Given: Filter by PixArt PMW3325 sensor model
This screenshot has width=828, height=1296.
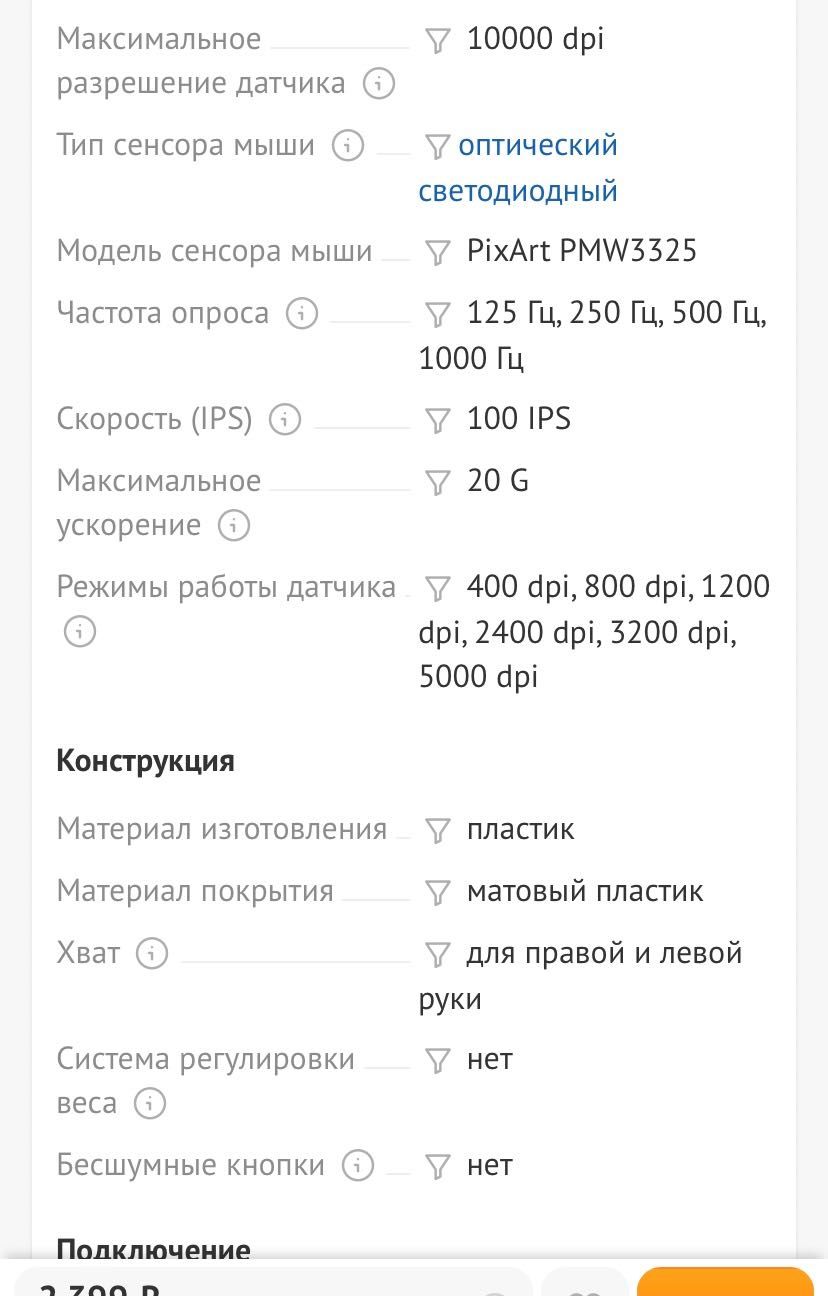Looking at the screenshot, I should tap(437, 252).
